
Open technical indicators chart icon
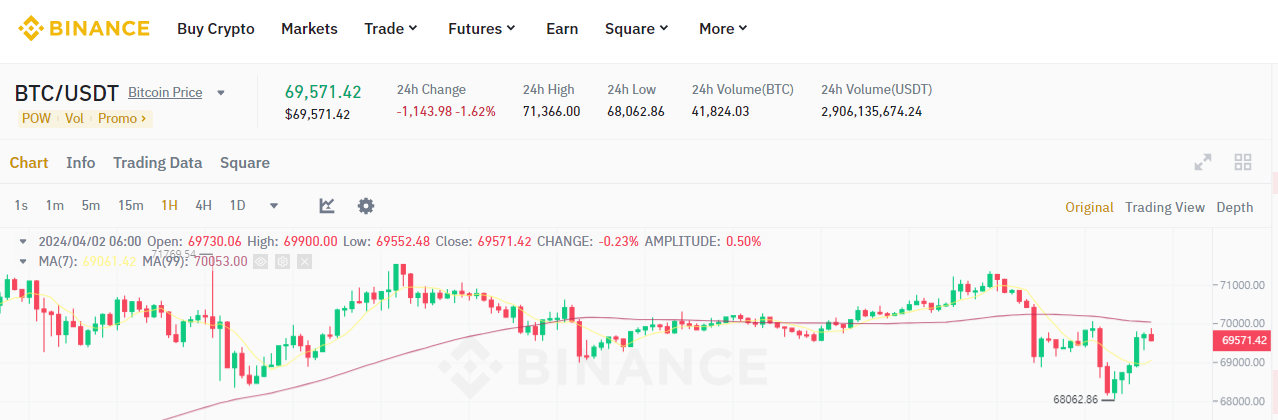[327, 206]
